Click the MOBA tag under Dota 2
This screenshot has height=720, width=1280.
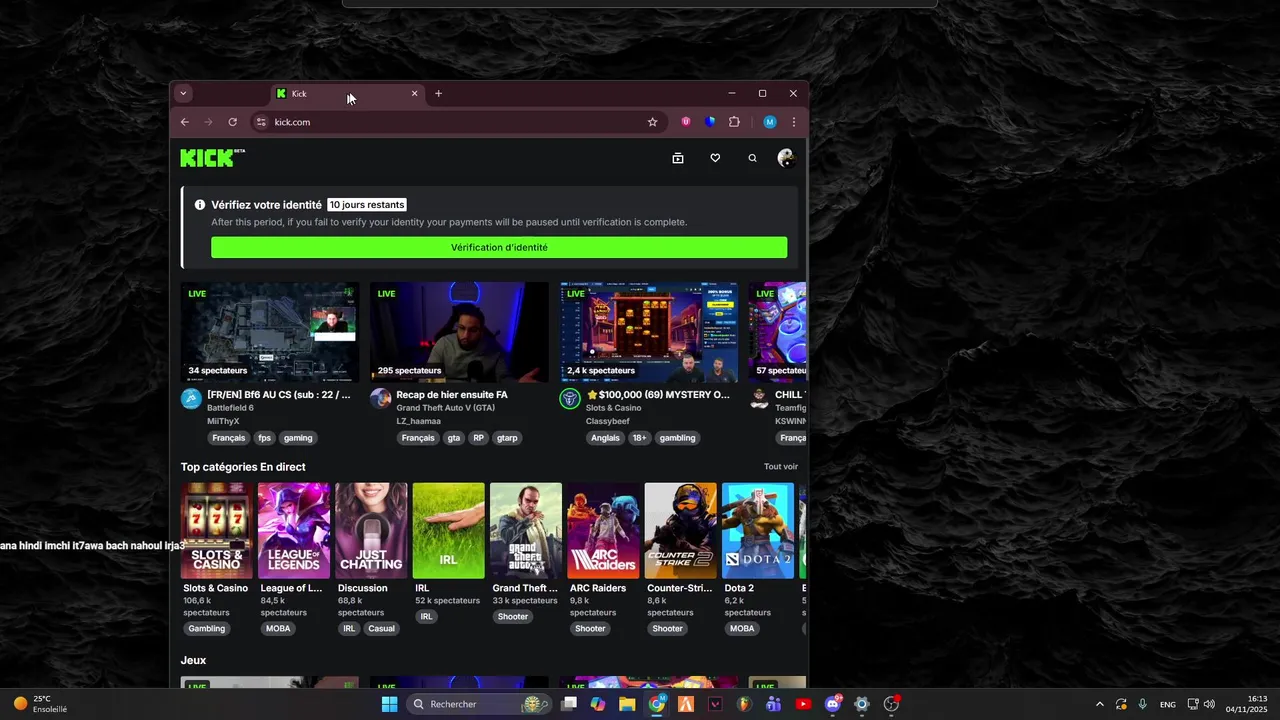[x=742, y=629]
